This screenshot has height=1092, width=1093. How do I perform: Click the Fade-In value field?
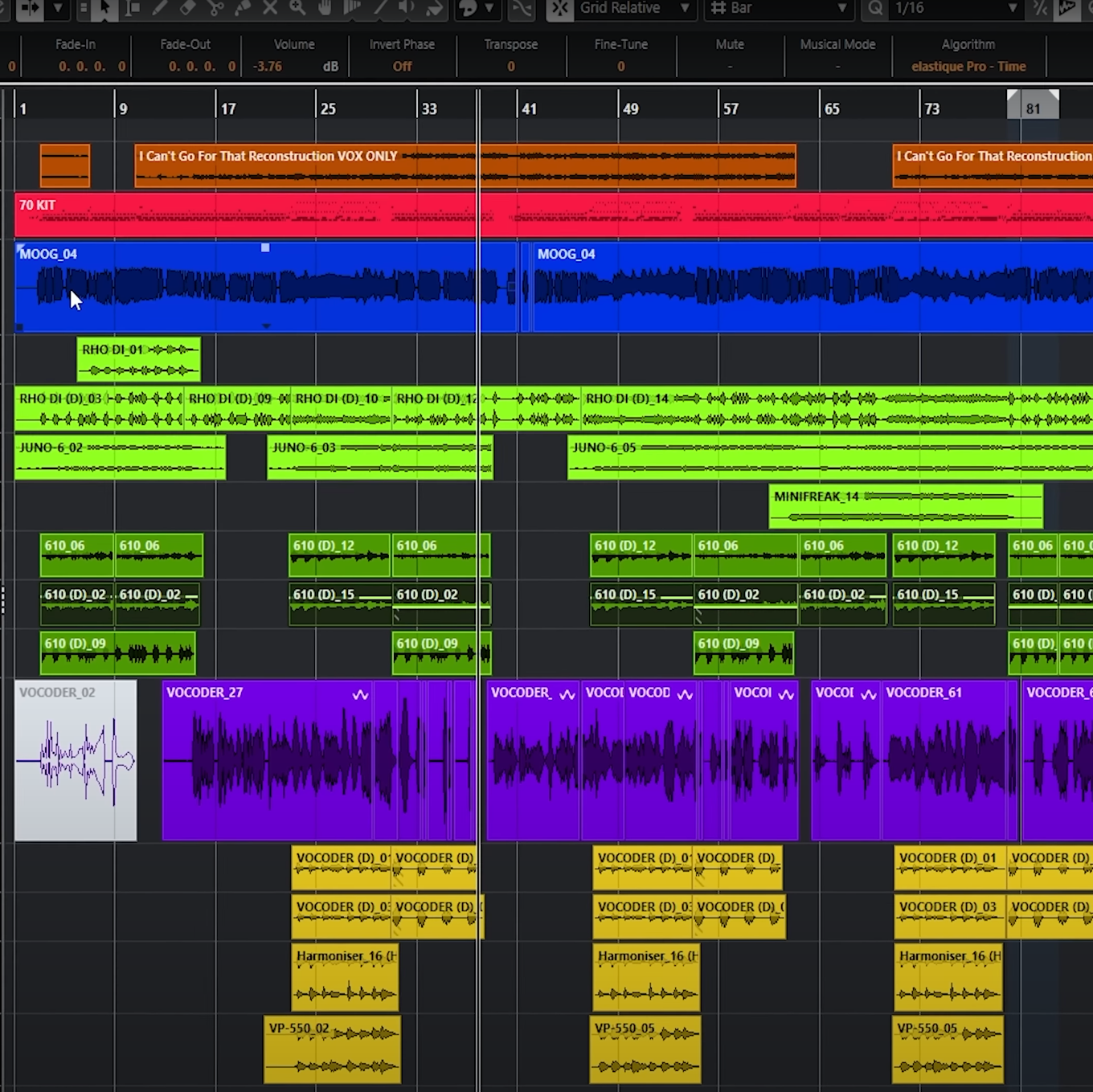click(x=92, y=67)
